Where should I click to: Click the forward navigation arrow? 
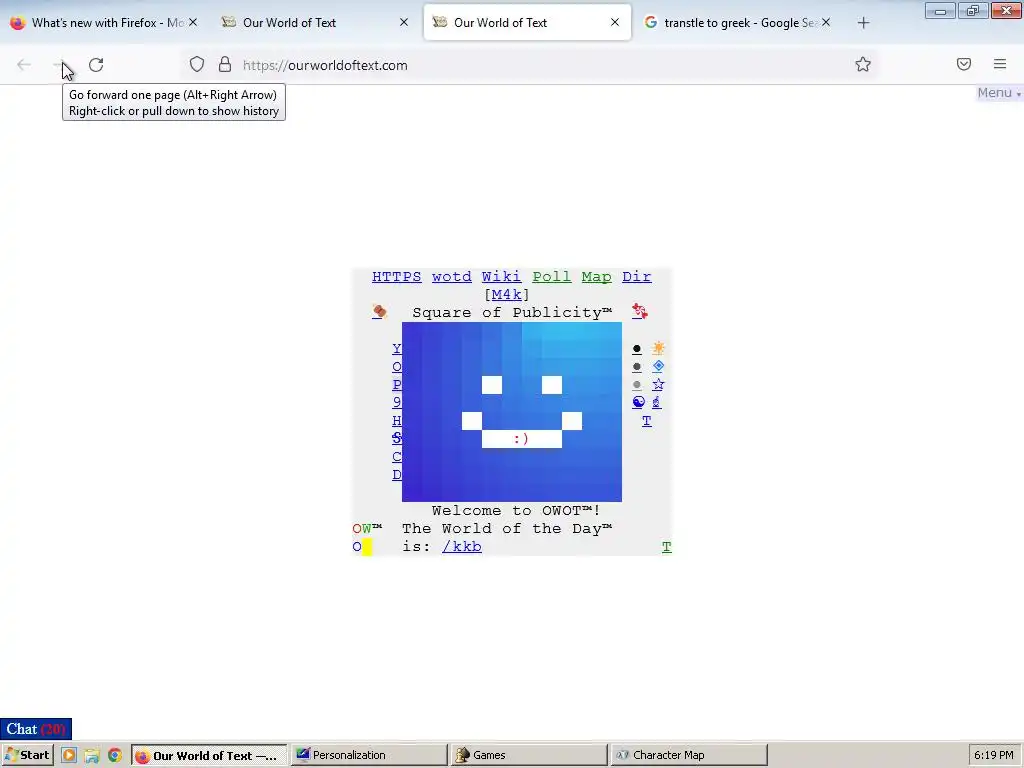(x=60, y=65)
